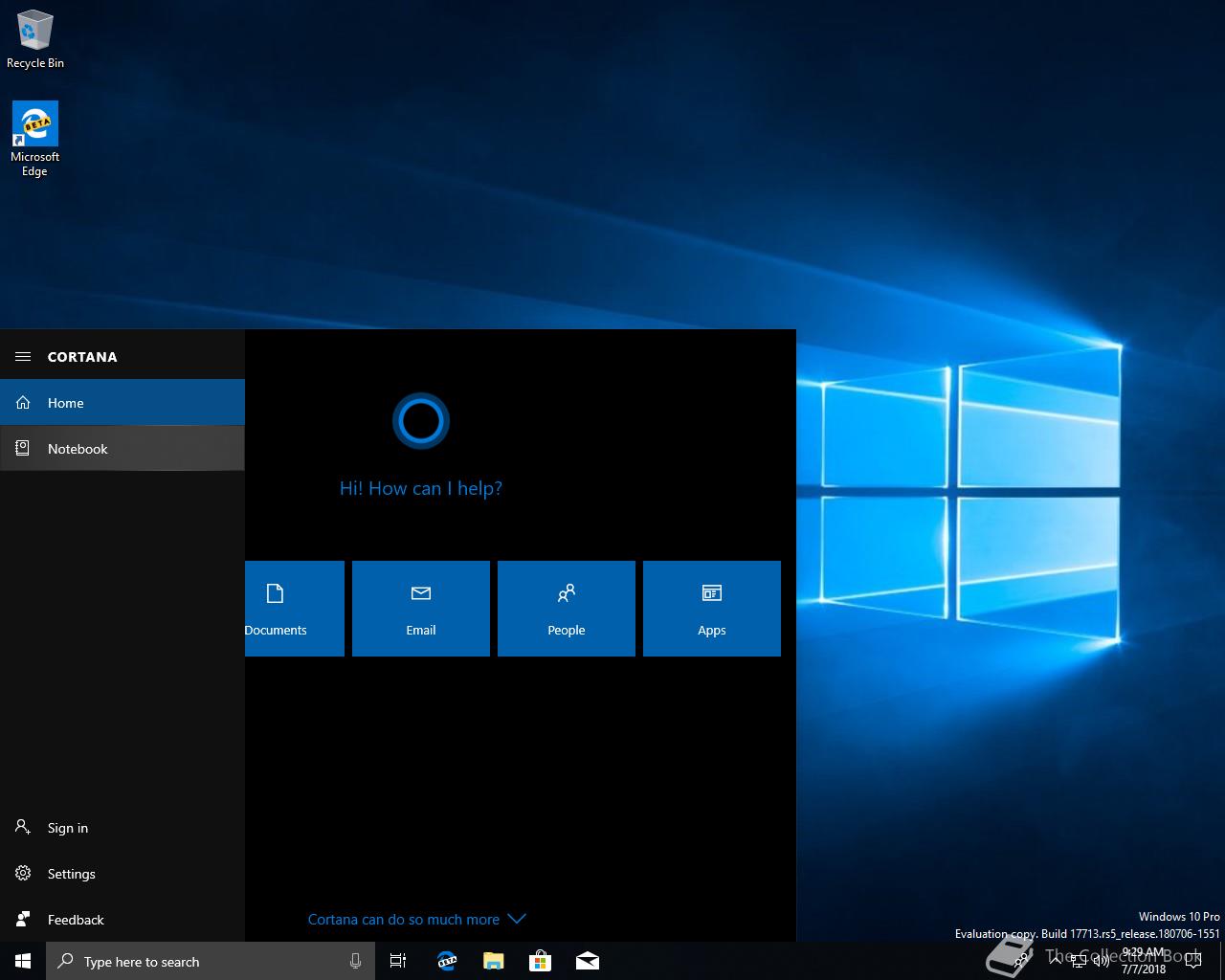Click the network icon in tray
This screenshot has height=980, width=1225.
[1079, 962]
